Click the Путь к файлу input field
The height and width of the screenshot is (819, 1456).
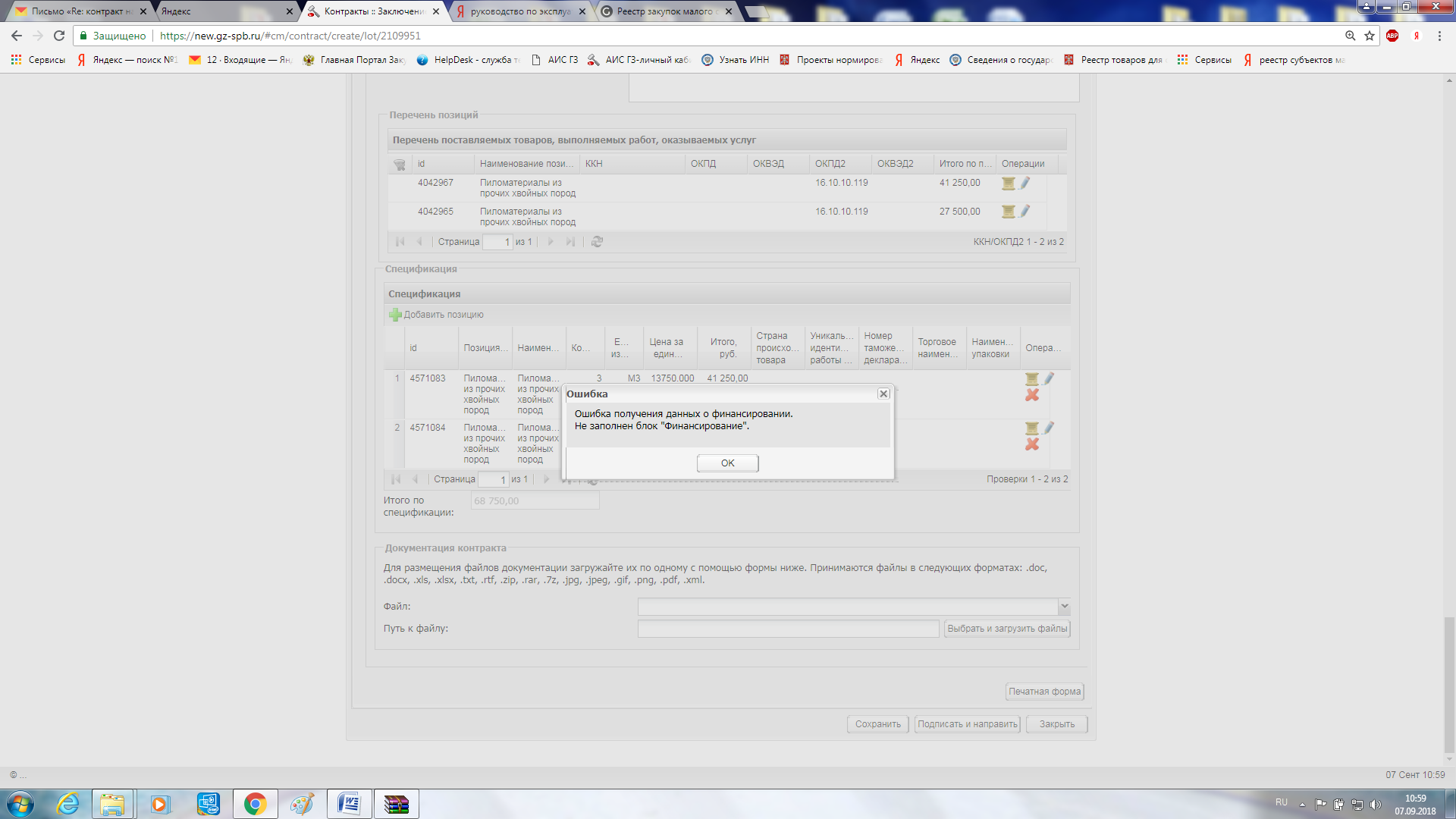(x=788, y=629)
